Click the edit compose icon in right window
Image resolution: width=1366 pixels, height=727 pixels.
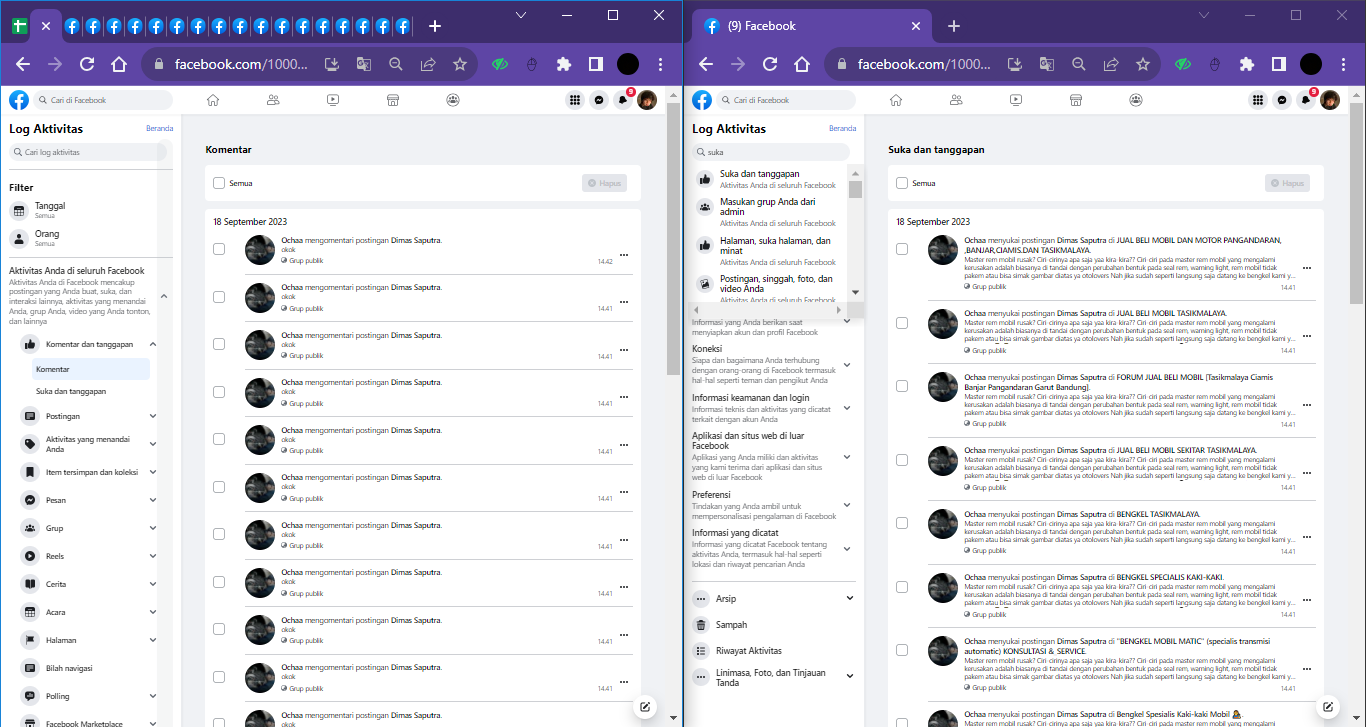coord(1329,707)
